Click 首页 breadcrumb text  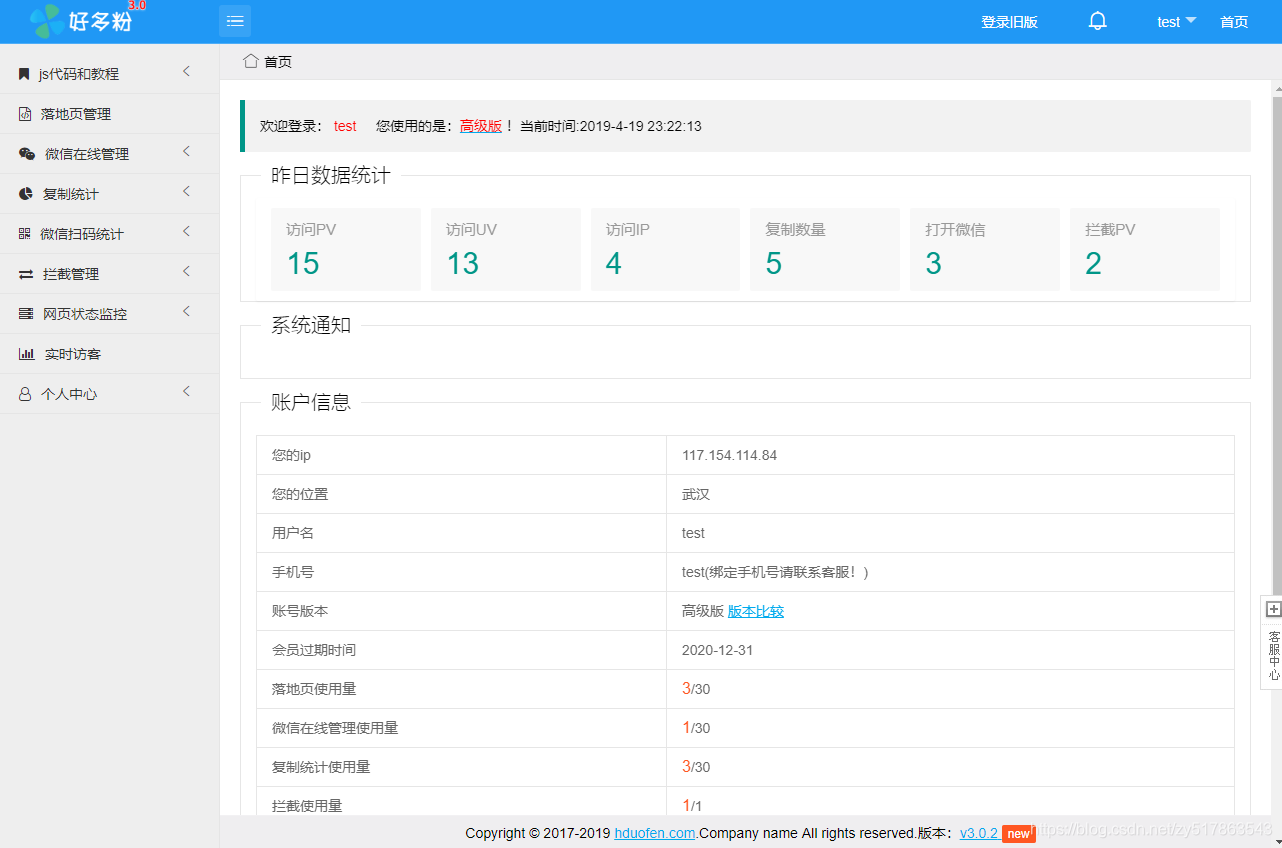coord(278,62)
